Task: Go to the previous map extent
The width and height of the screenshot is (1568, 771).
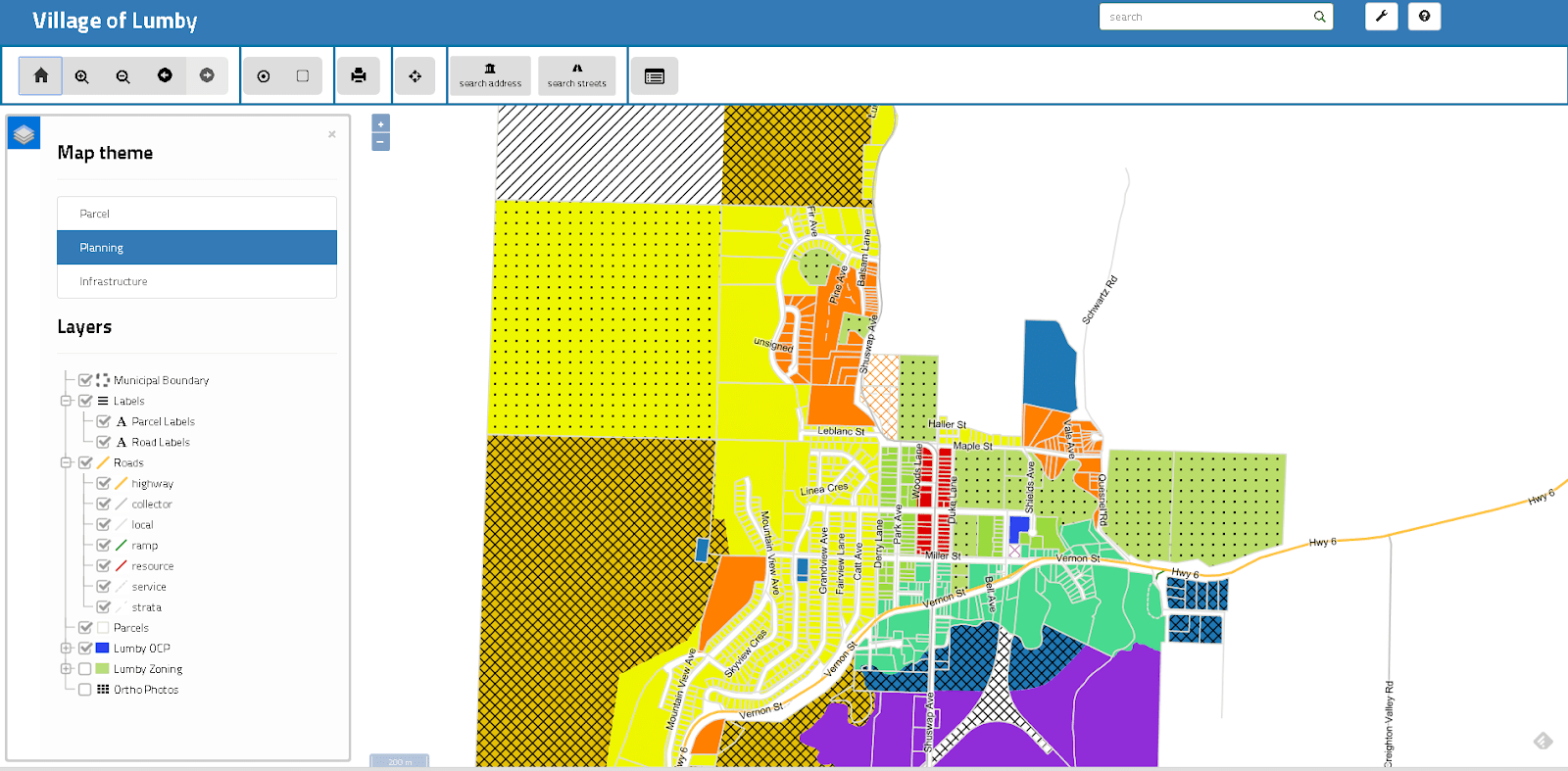Action: 165,75
